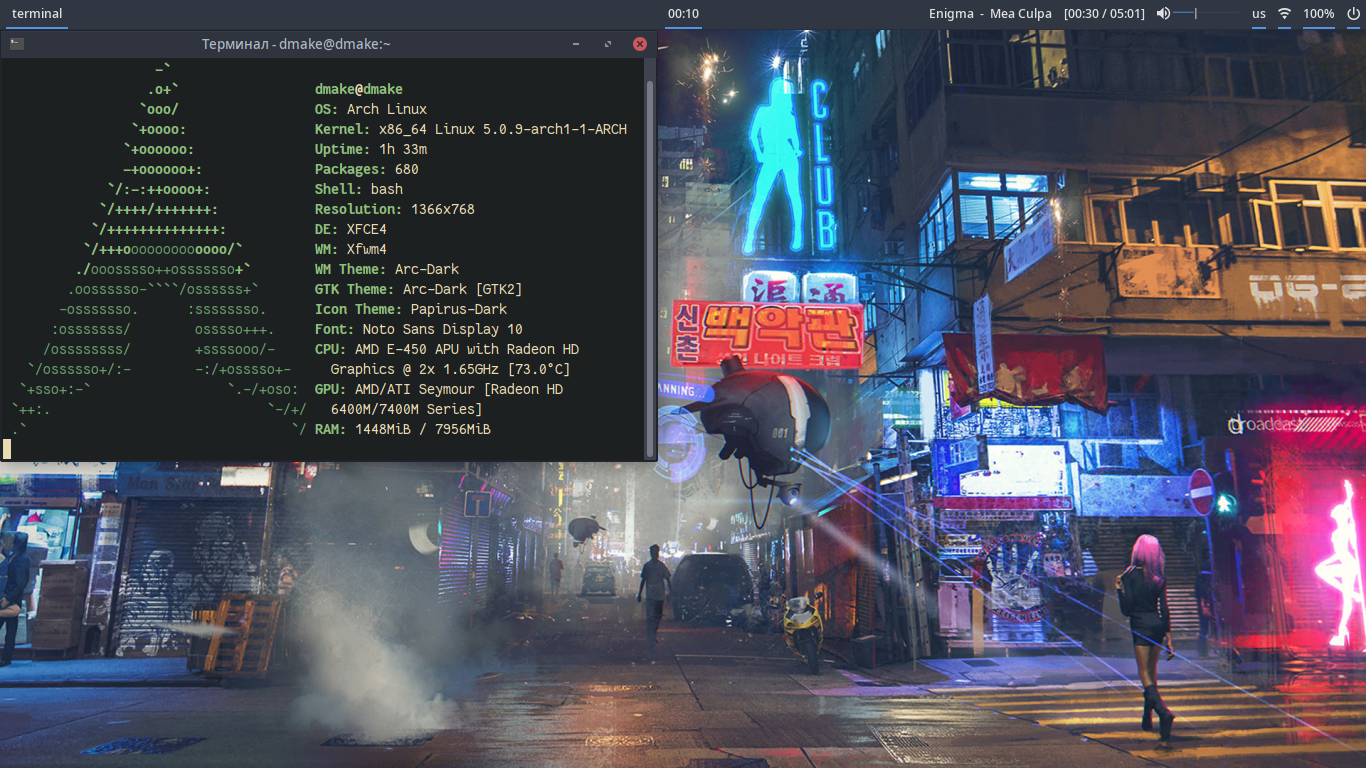Click the 'OS: Arch Linux' line
This screenshot has width=1366, height=768.
[371, 109]
